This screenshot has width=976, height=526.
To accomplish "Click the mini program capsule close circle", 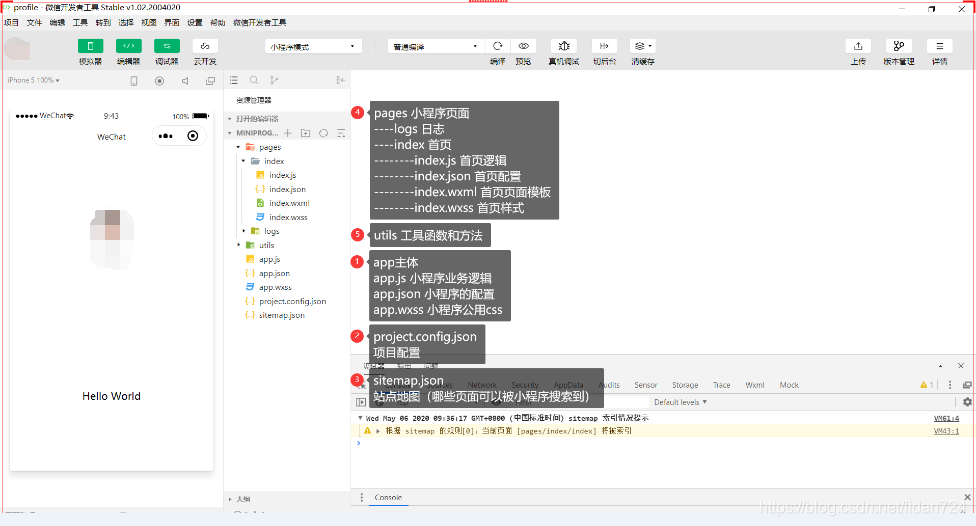I will tap(193, 136).
